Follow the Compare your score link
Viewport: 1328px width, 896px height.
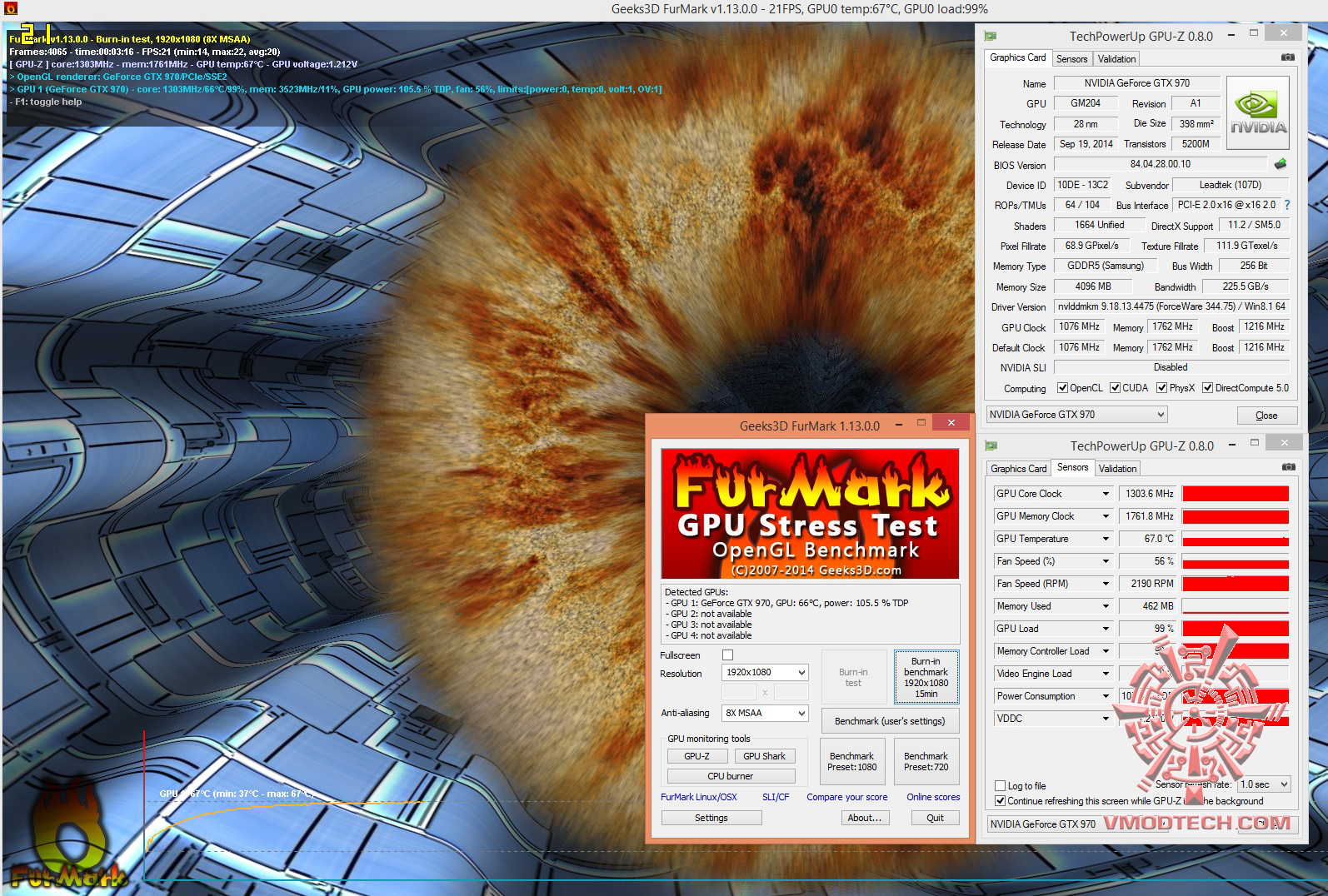click(847, 797)
